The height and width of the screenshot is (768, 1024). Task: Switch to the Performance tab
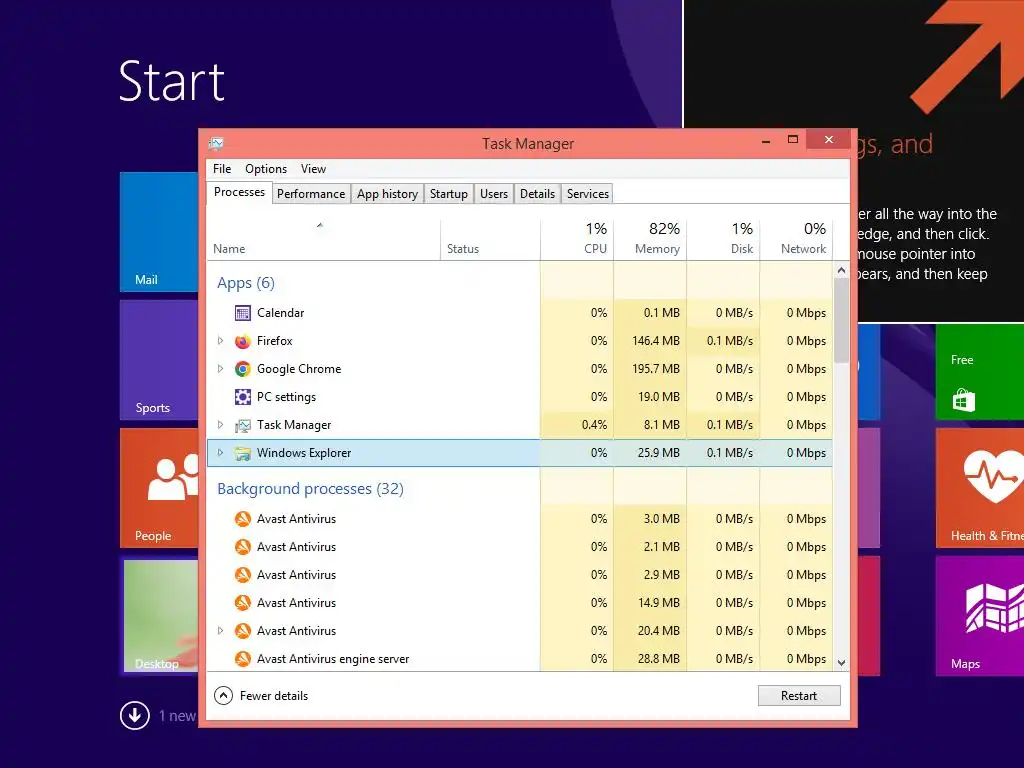point(311,194)
